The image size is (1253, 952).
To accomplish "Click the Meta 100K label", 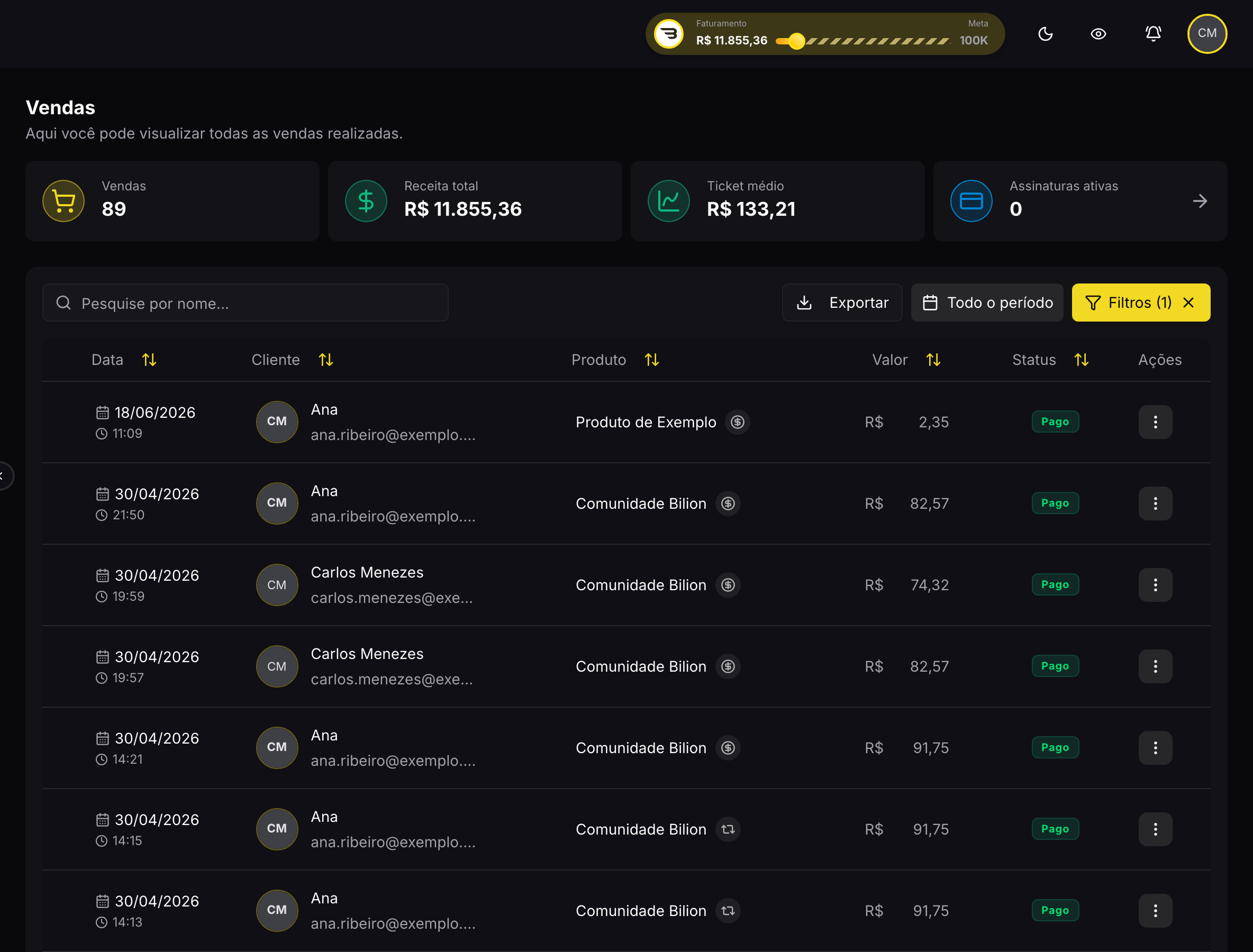I will pyautogui.click(x=974, y=33).
